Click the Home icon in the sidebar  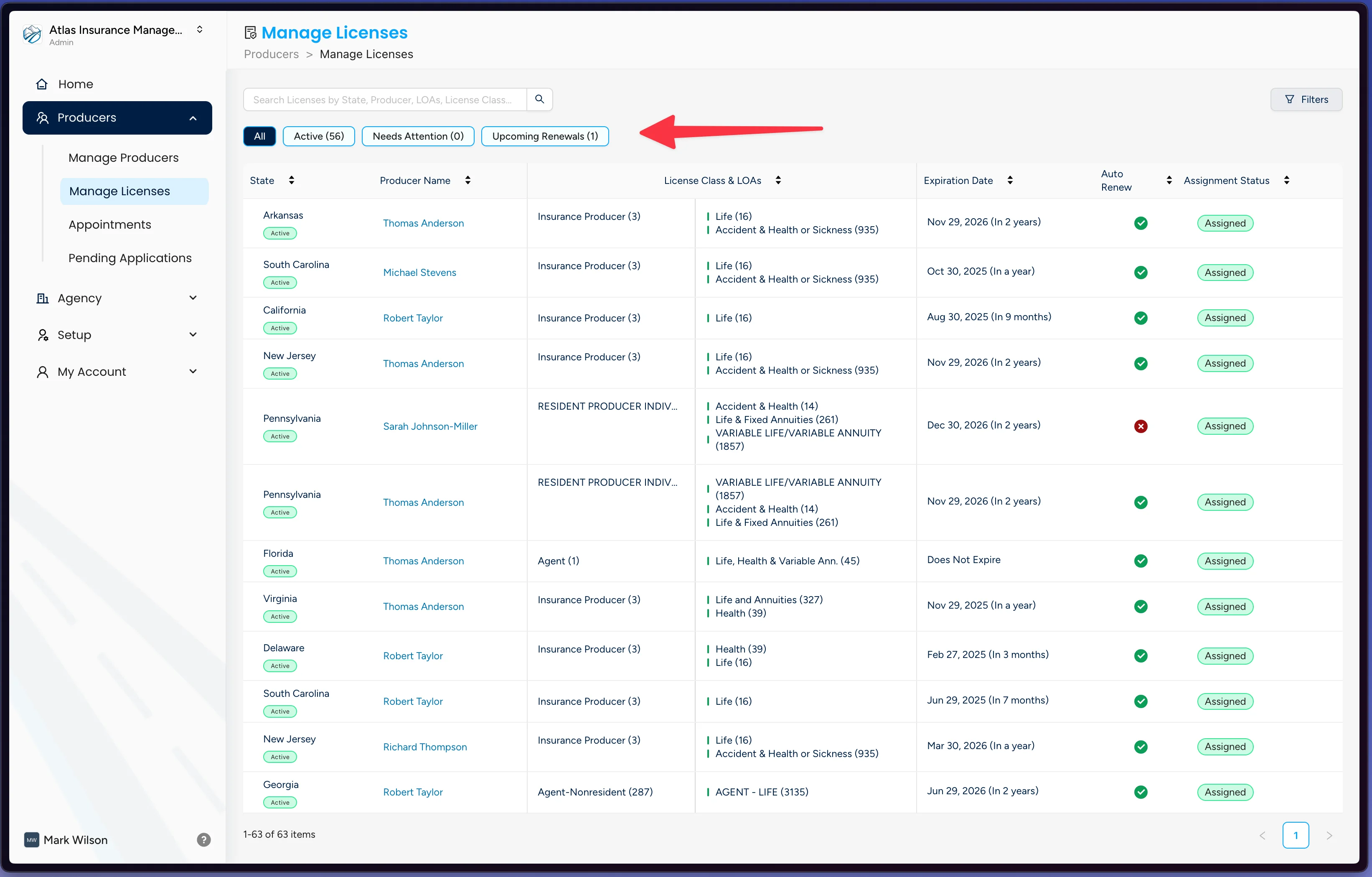(42, 83)
